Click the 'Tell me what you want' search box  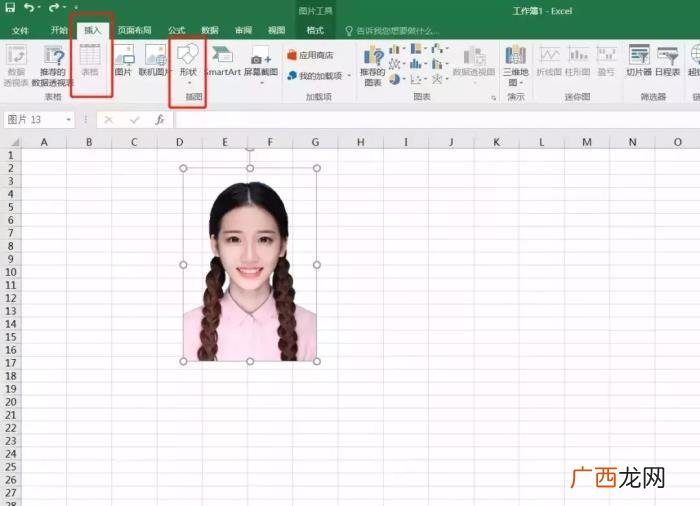click(392, 31)
